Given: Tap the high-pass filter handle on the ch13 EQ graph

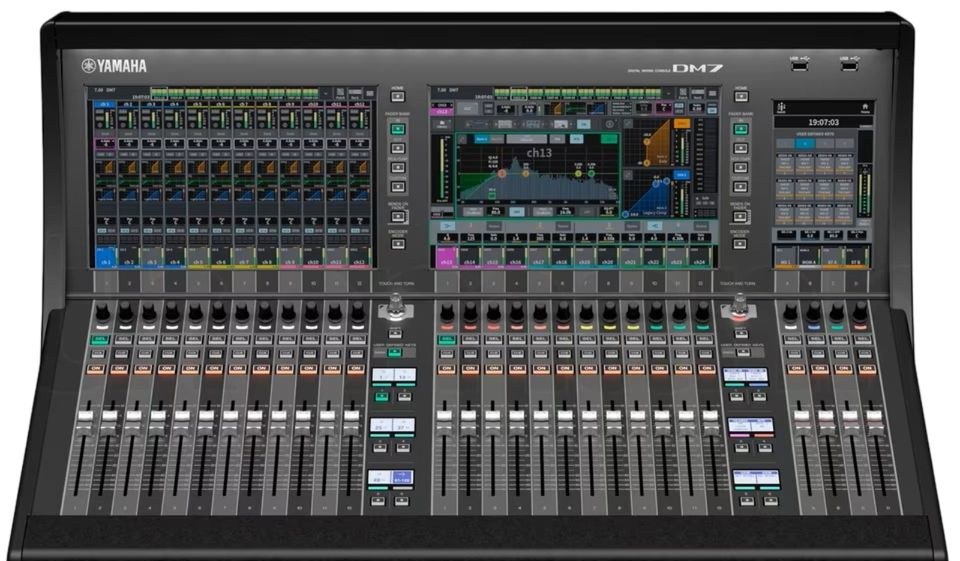Looking at the screenshot, I should pos(492,195).
